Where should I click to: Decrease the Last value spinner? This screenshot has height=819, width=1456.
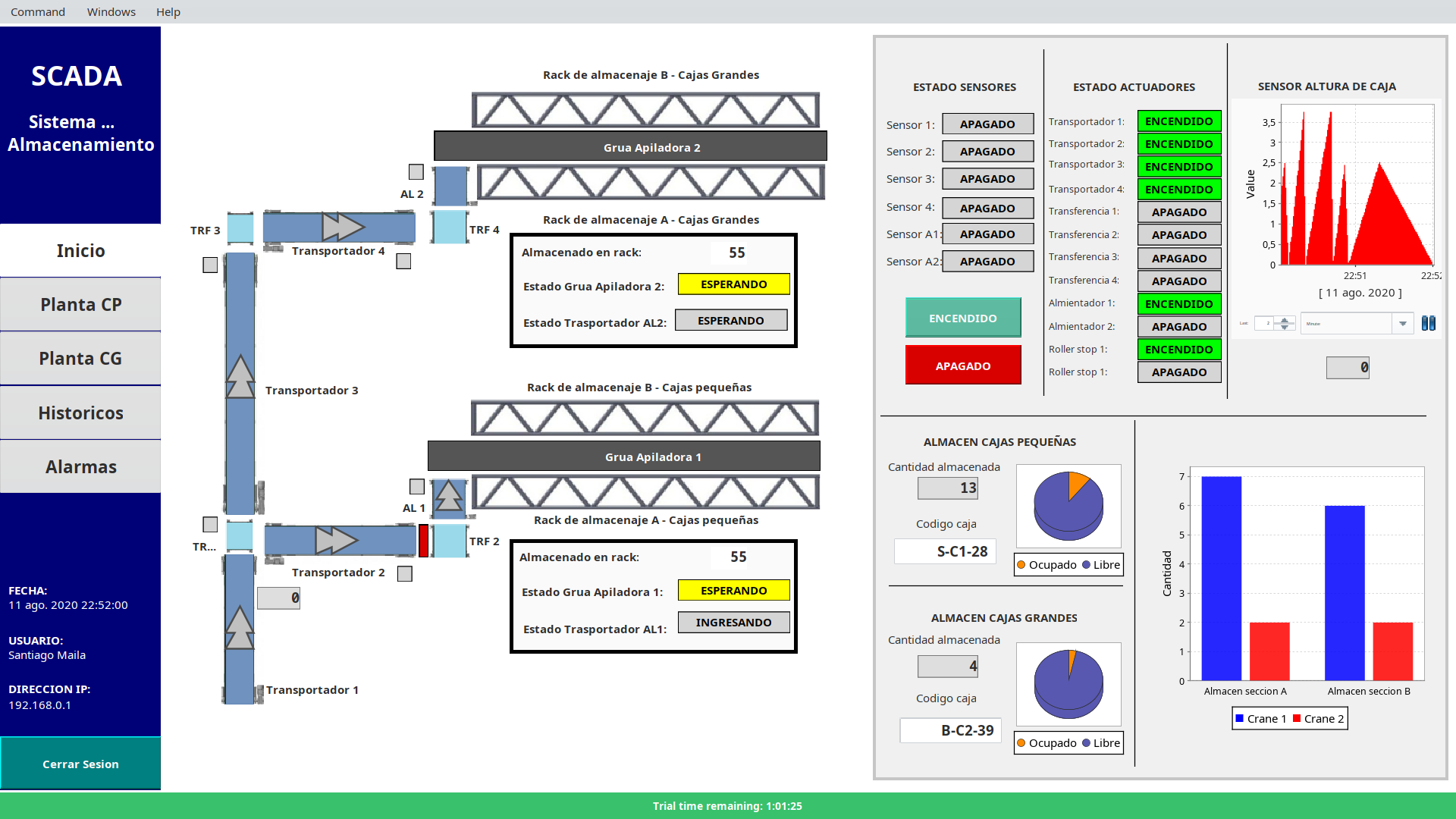[x=1284, y=327]
